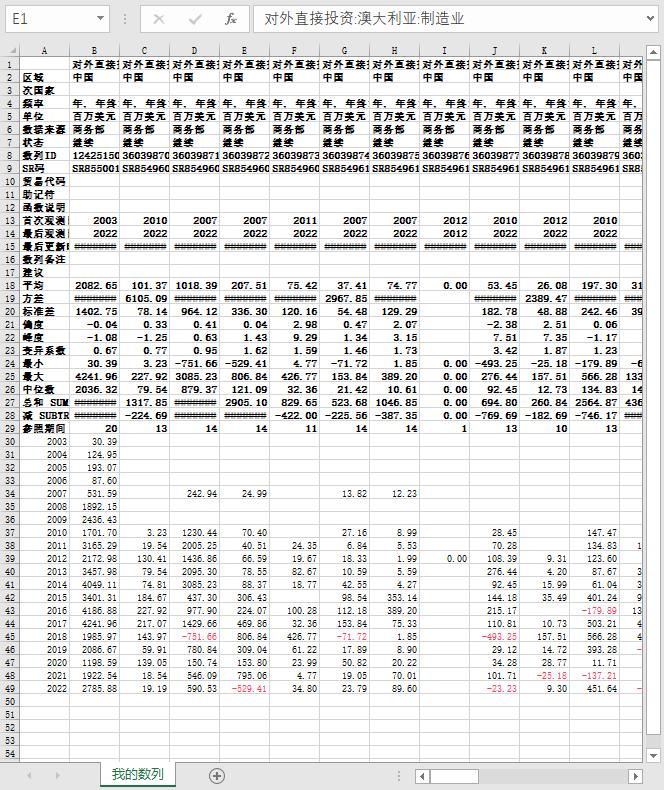664x790 pixels.
Task: Click red value -179.89 in row 43
Action: [x=594, y=611]
